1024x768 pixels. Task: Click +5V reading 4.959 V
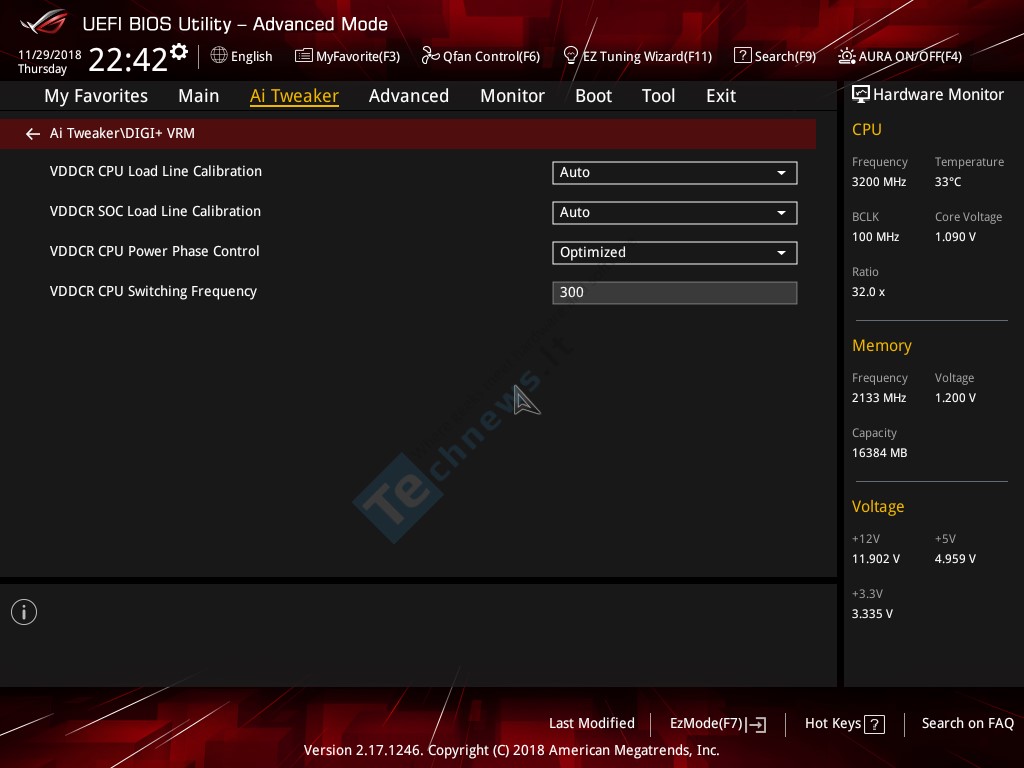(955, 559)
